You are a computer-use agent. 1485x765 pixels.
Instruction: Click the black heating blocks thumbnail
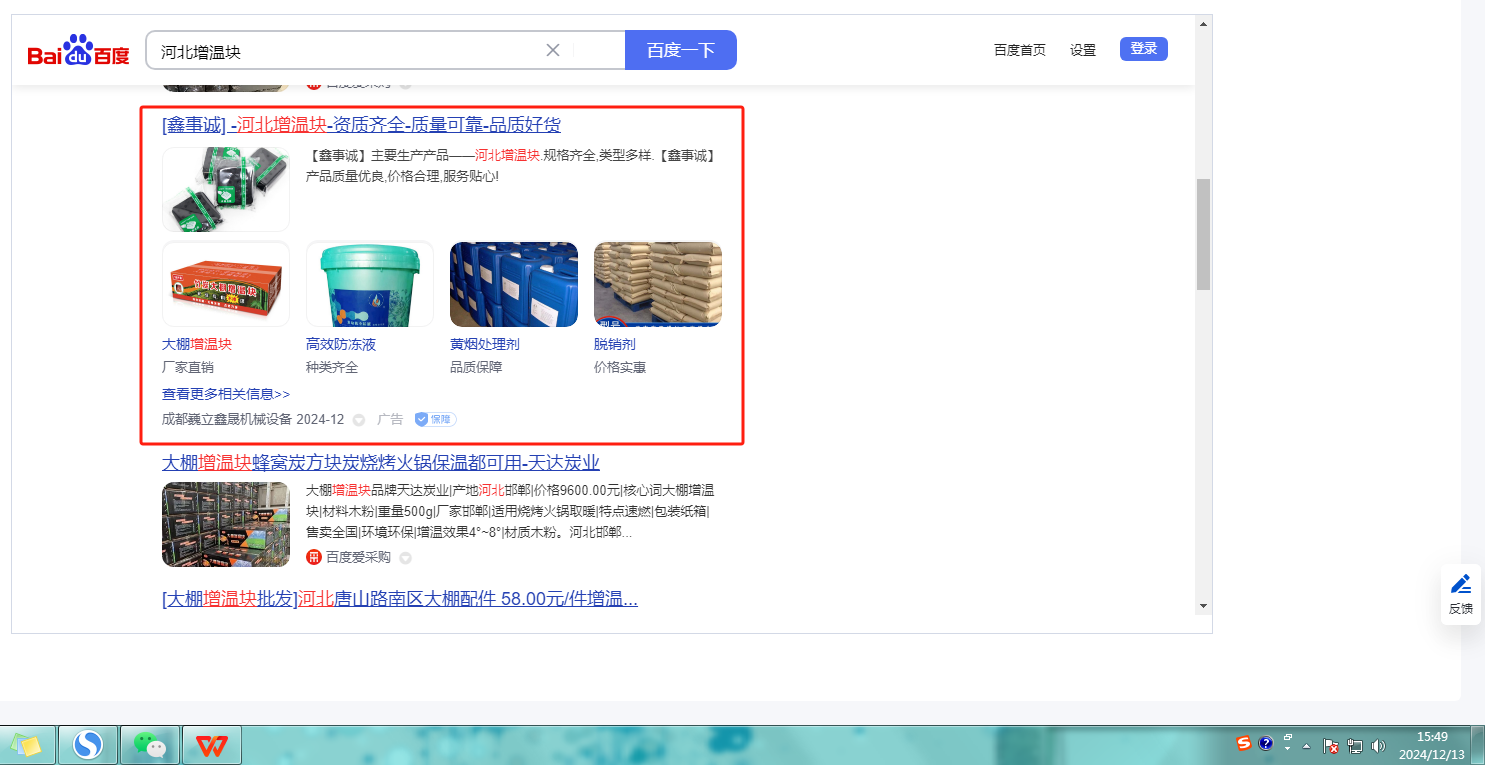pos(226,190)
